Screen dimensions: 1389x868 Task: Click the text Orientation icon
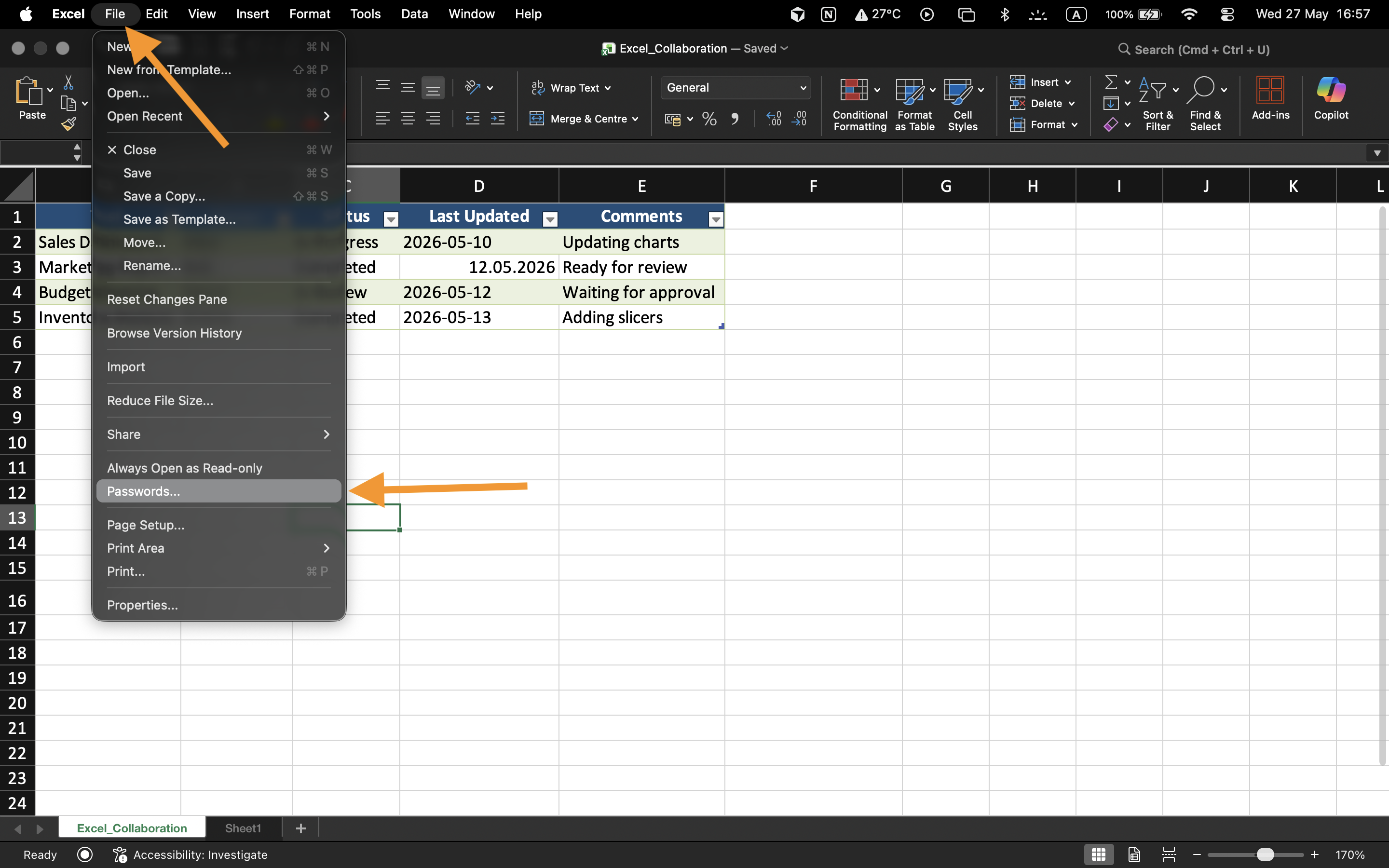(x=472, y=87)
